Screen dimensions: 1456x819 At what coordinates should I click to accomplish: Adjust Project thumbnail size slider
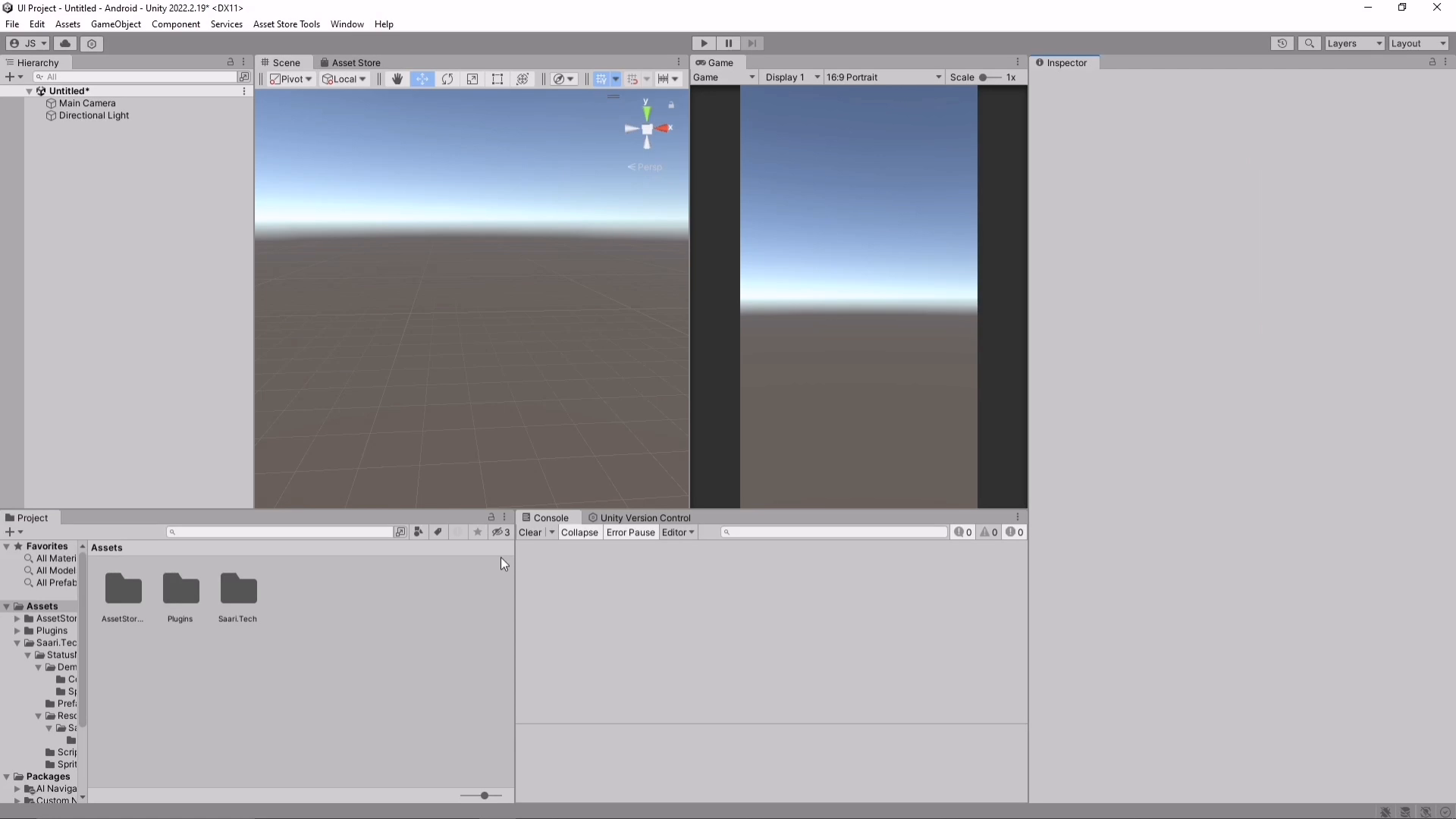[482, 795]
